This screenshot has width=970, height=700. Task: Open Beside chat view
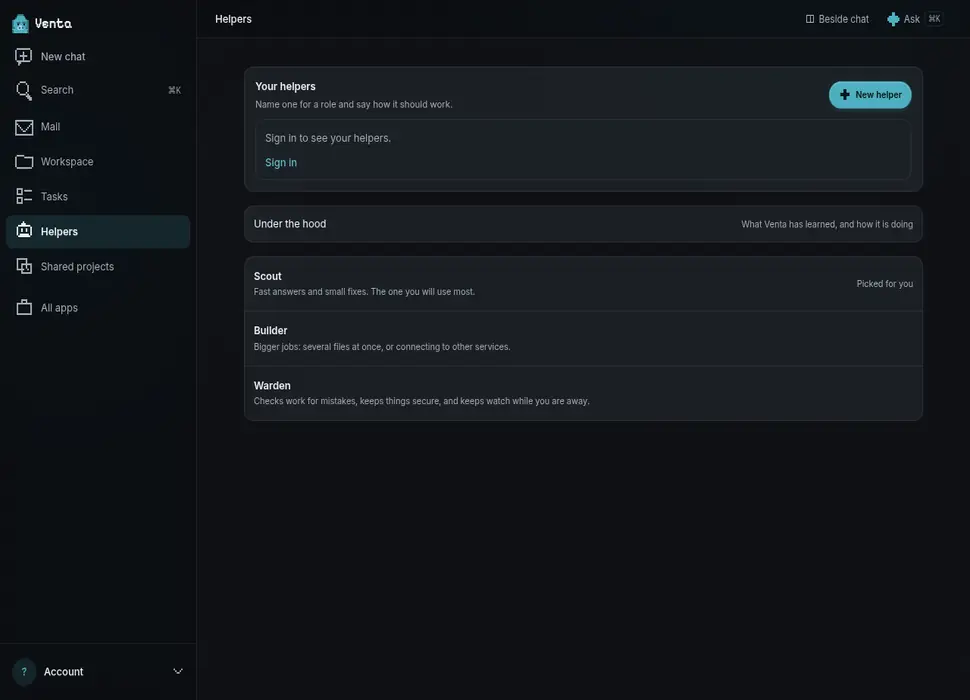[x=837, y=19]
